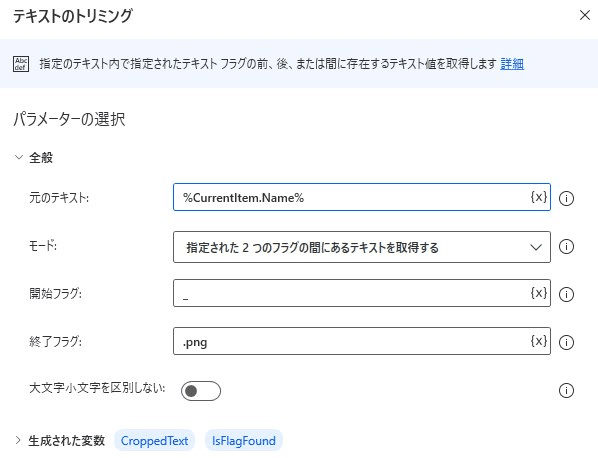Image resolution: width=598 pixels, height=458 pixels.
Task: Show info for 大文字小文字を区別しない option
Action: [x=566, y=391]
